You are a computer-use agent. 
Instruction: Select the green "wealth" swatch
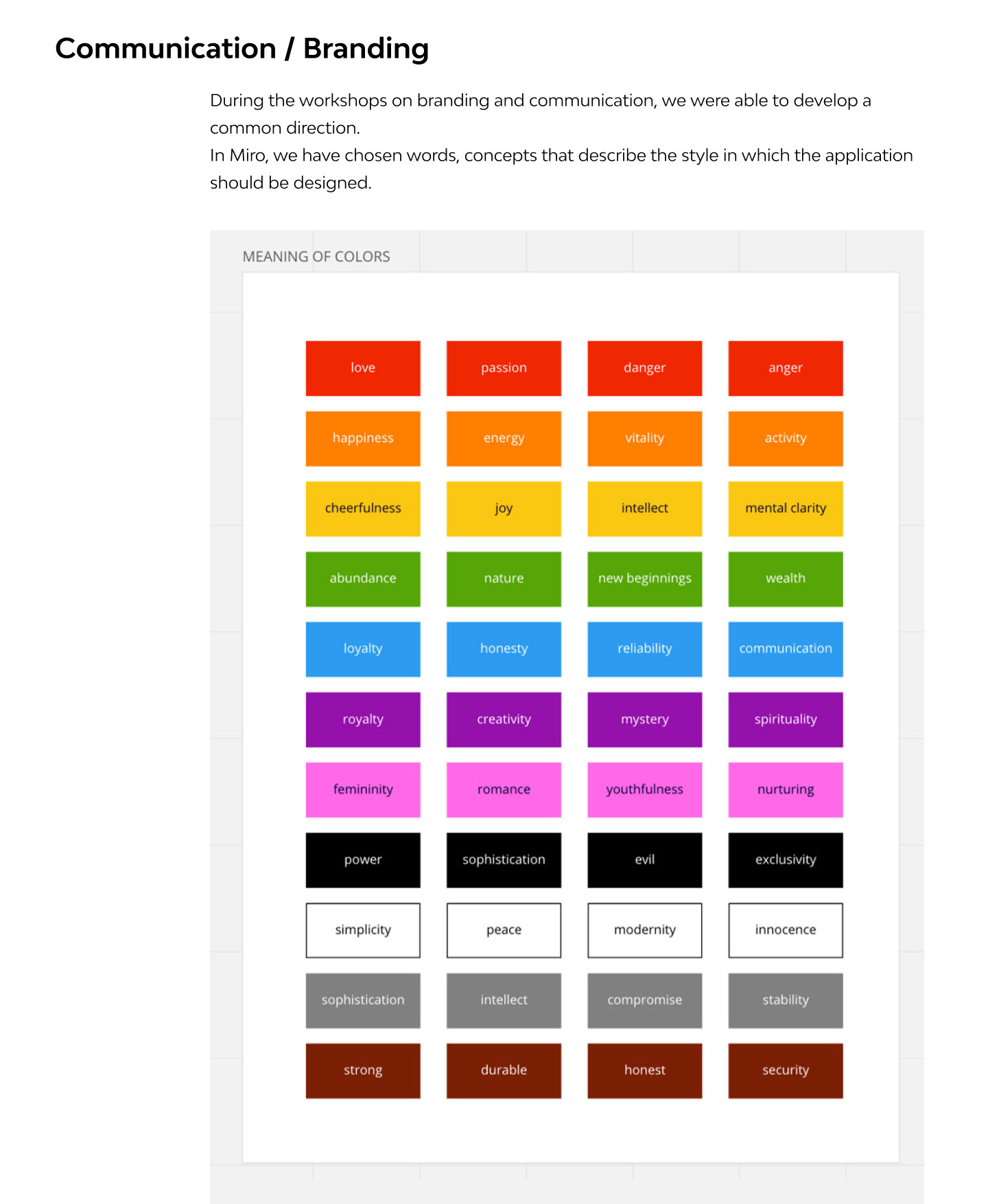[785, 579]
